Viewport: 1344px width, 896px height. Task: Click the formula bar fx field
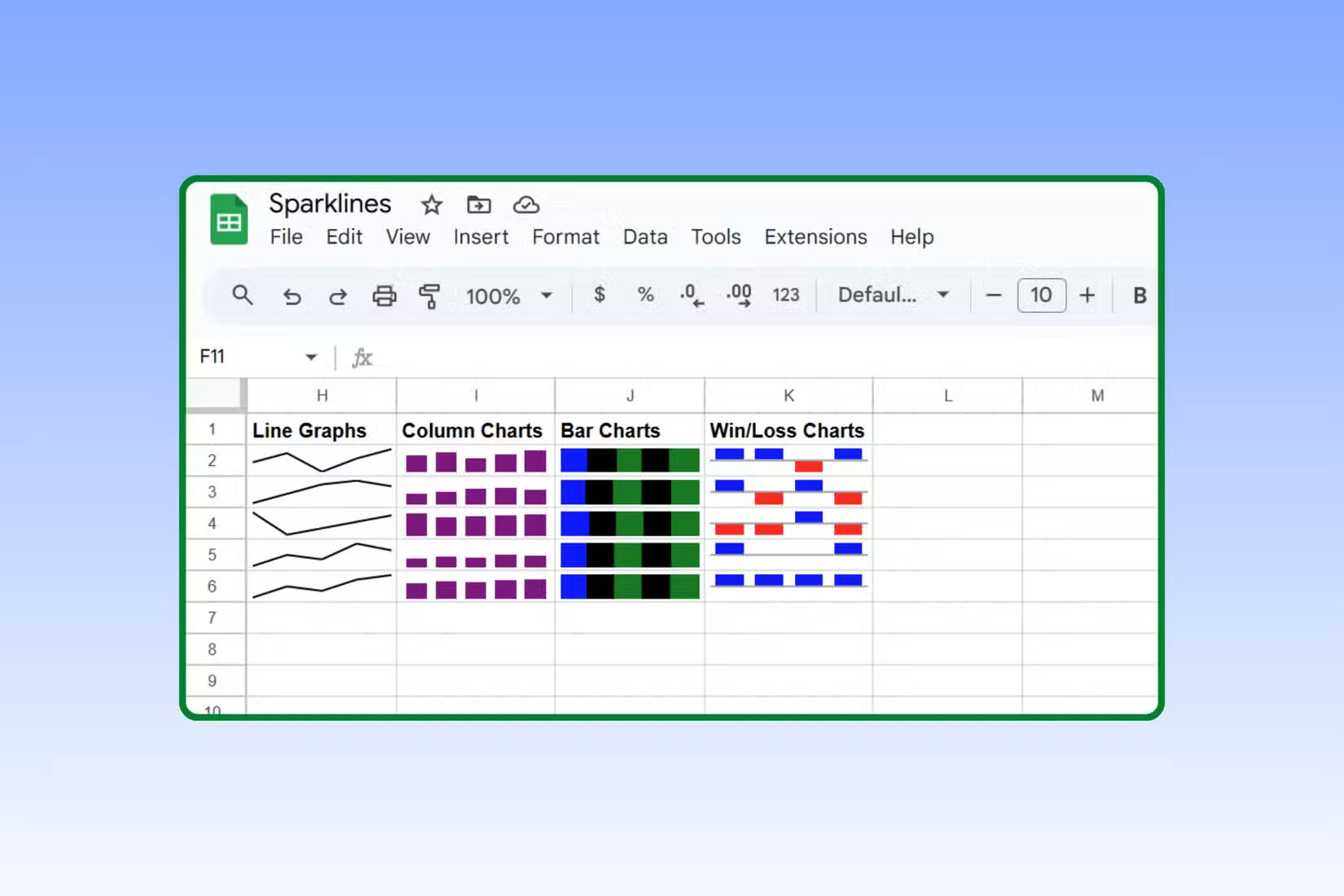tap(362, 357)
